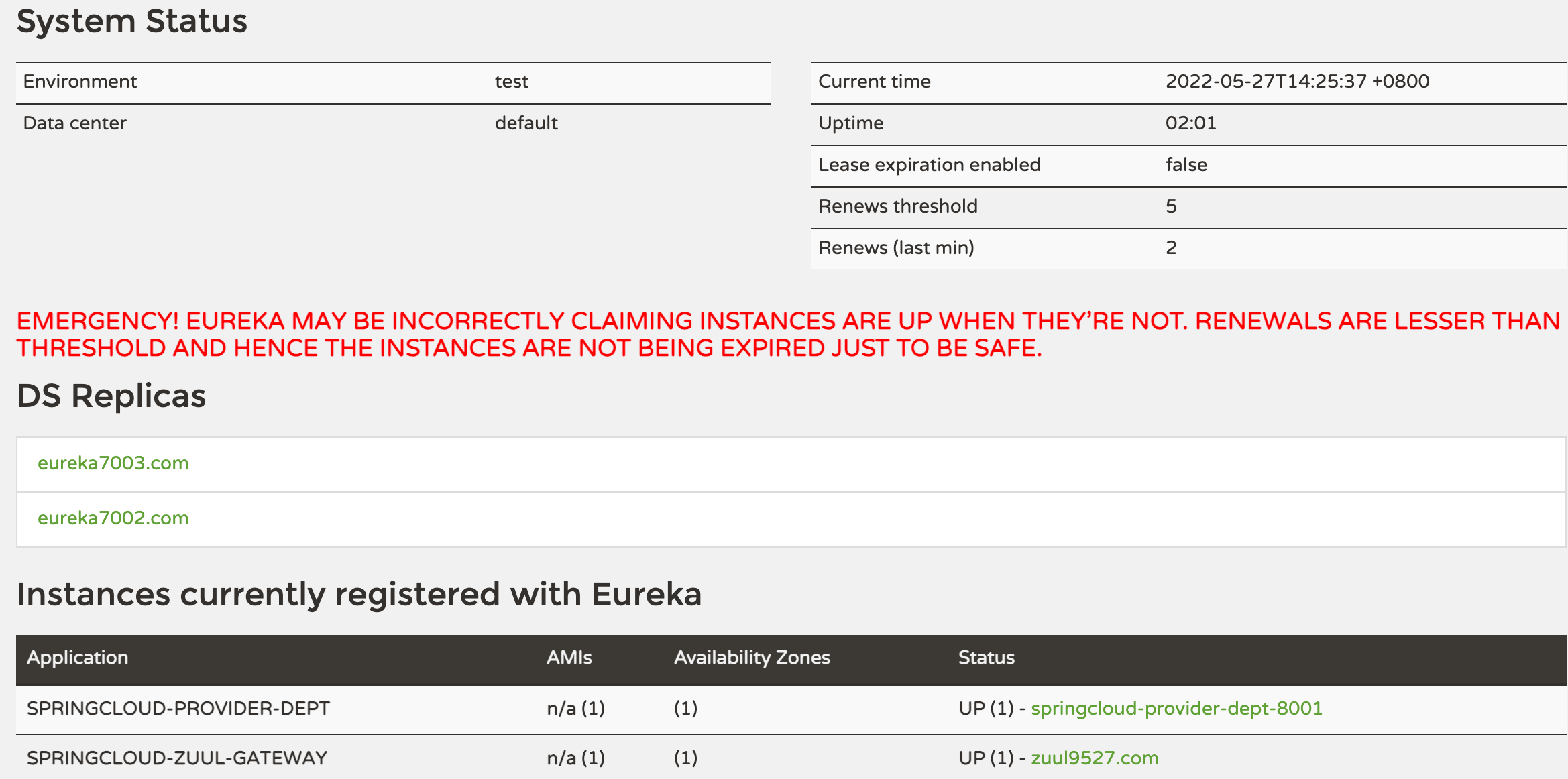
Task: Open the eureka7003.com replica link
Action: [113, 463]
